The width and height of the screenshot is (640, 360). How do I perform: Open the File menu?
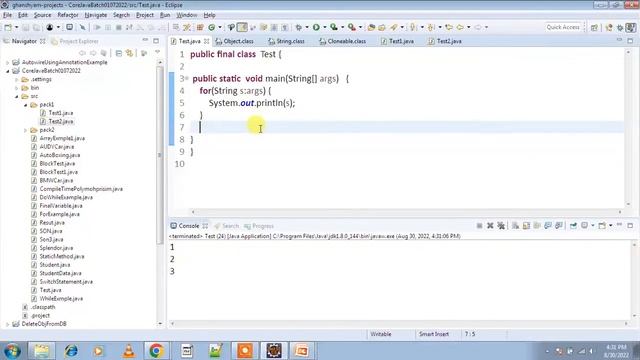point(7,15)
